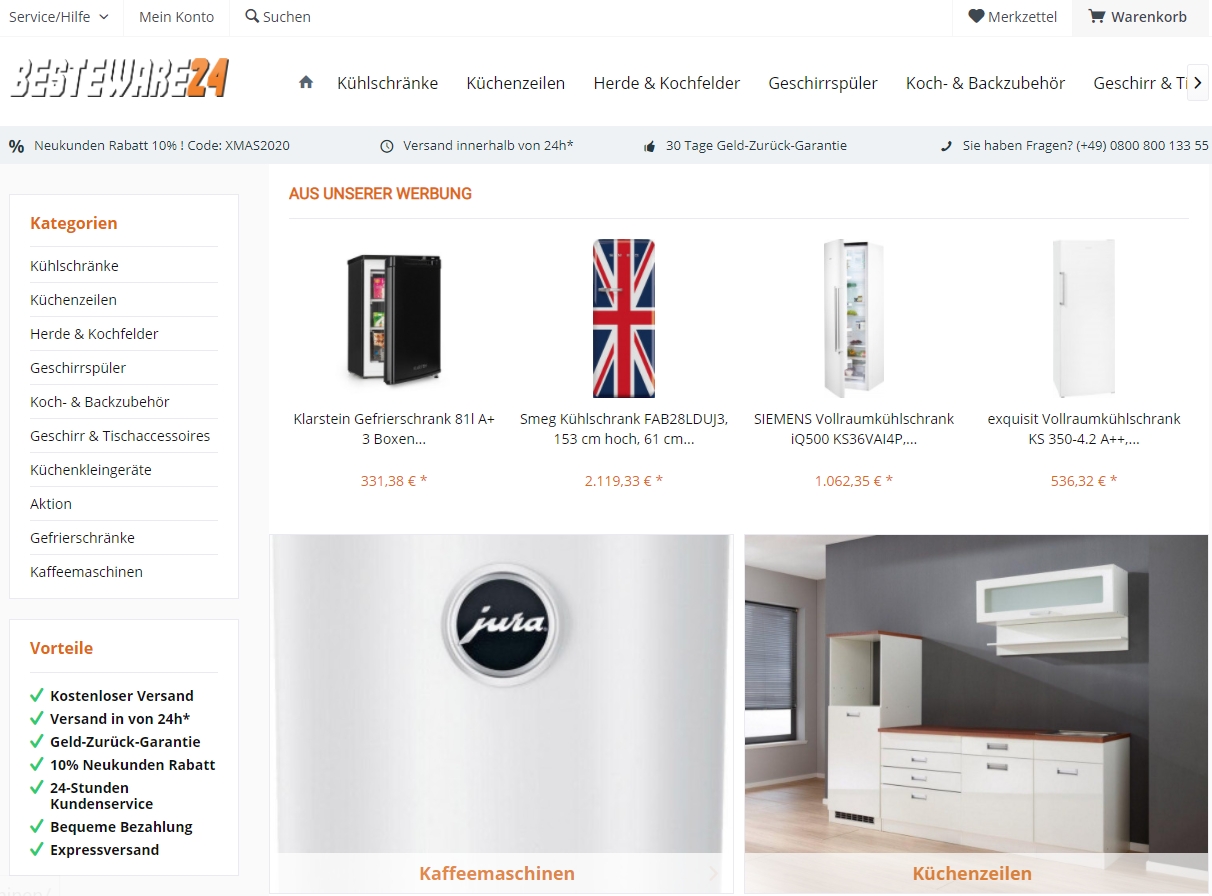Click the home icon in navigation bar
The image size is (1212, 896).
306,82
